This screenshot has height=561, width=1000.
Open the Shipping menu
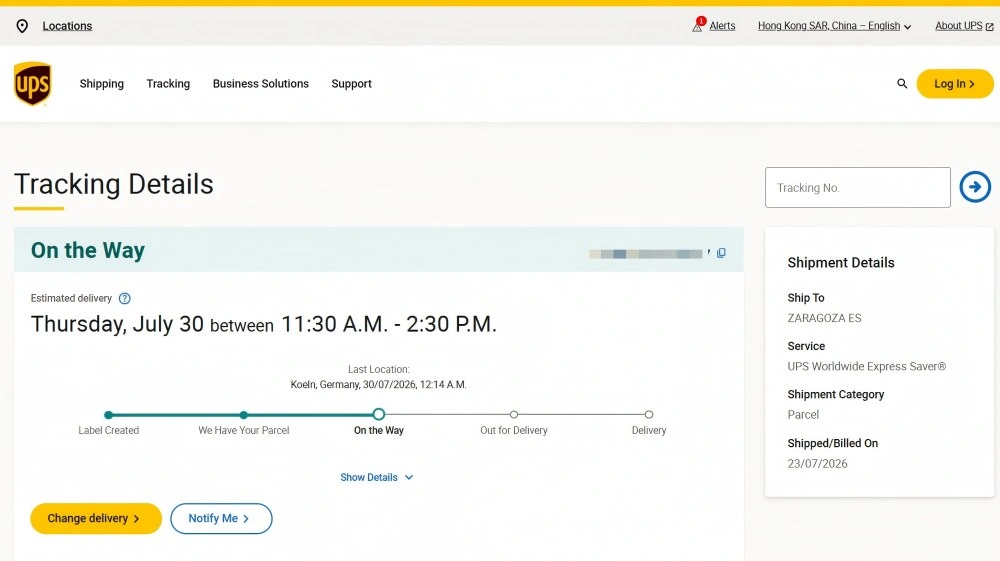tap(101, 84)
